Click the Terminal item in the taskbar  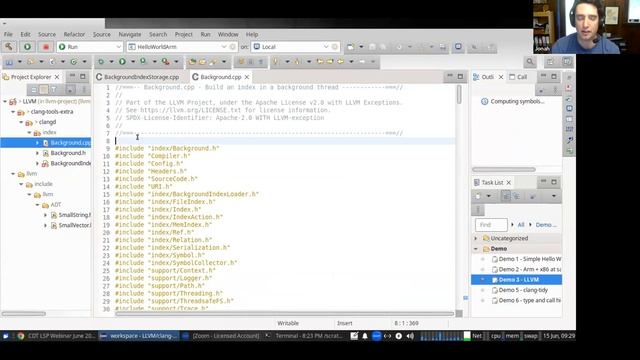304,336
